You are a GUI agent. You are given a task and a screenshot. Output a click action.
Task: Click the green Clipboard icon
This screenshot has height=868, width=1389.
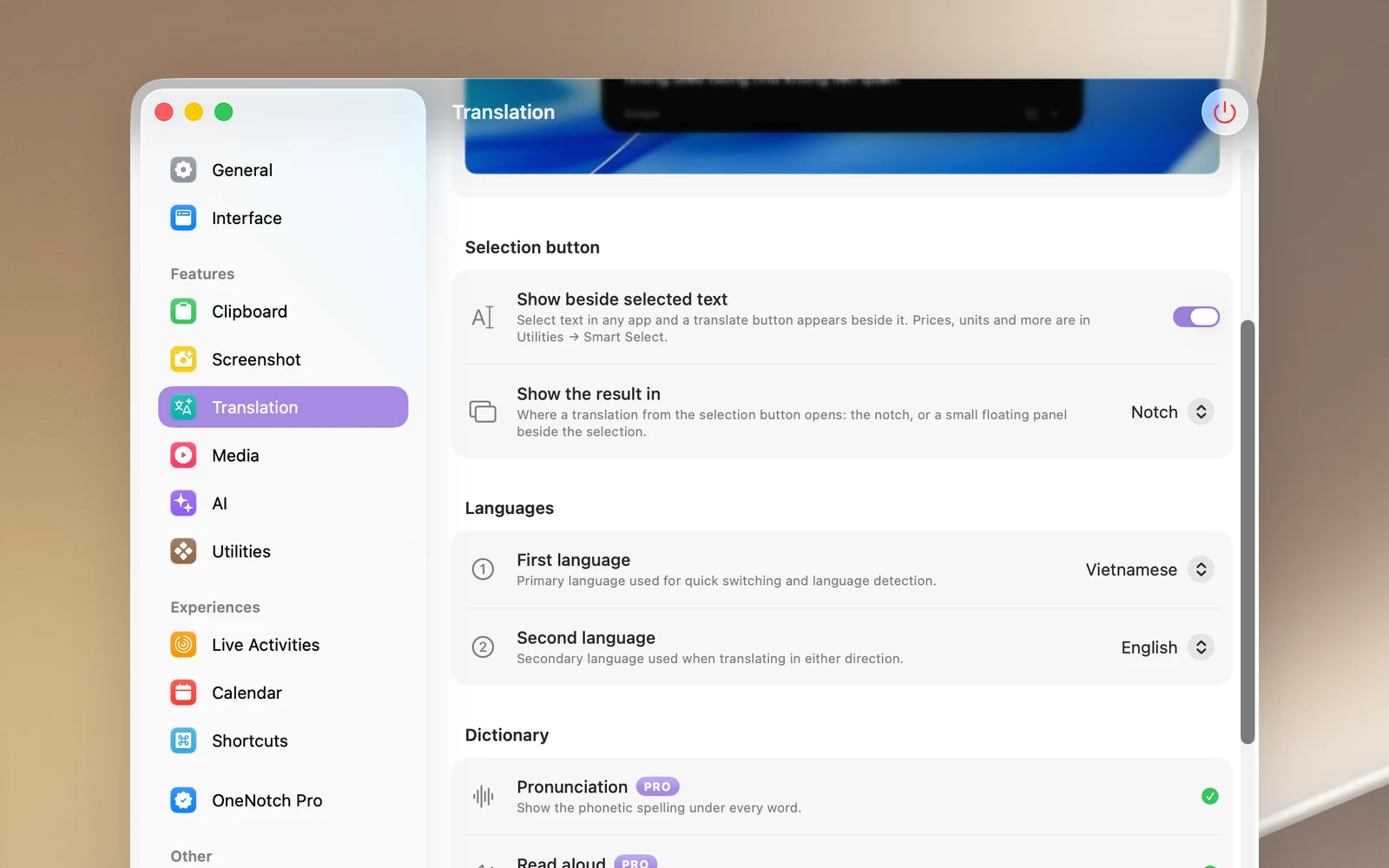click(x=183, y=311)
